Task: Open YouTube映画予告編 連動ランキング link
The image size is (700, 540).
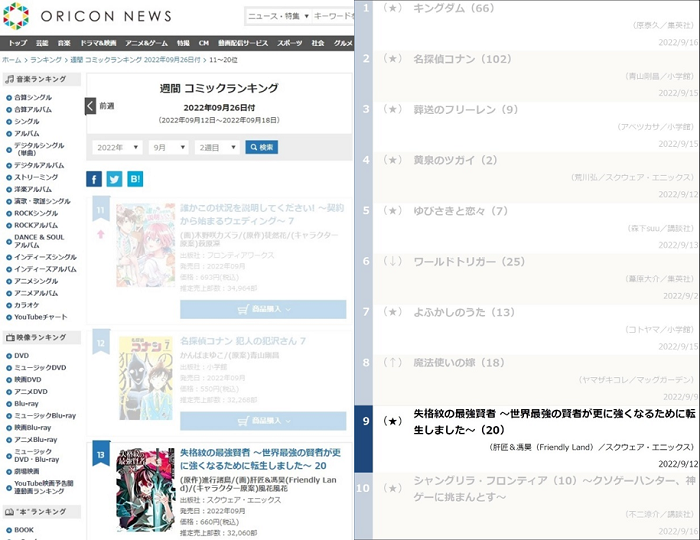Action: [43, 487]
